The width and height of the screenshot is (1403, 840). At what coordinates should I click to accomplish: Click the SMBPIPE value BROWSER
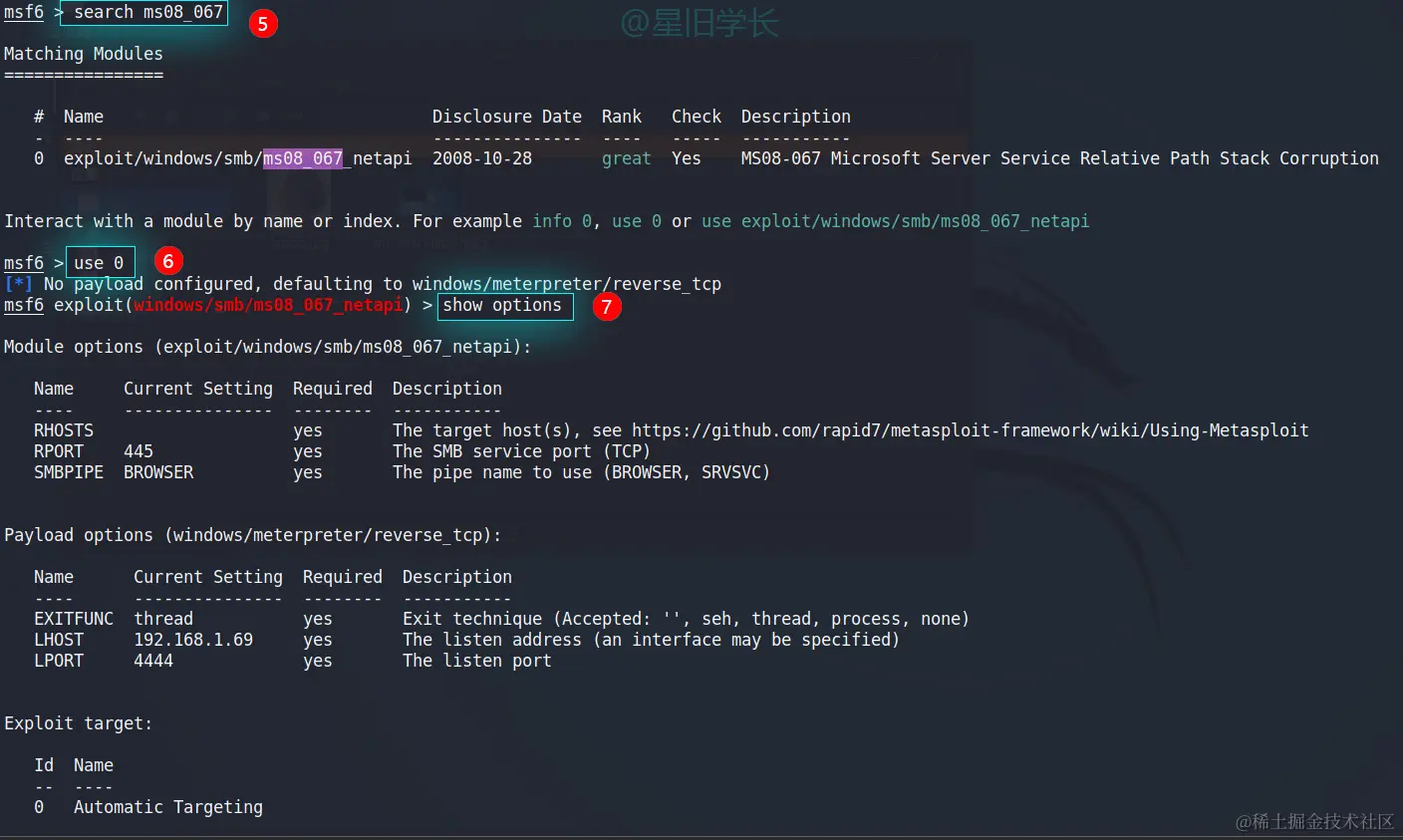click(158, 472)
